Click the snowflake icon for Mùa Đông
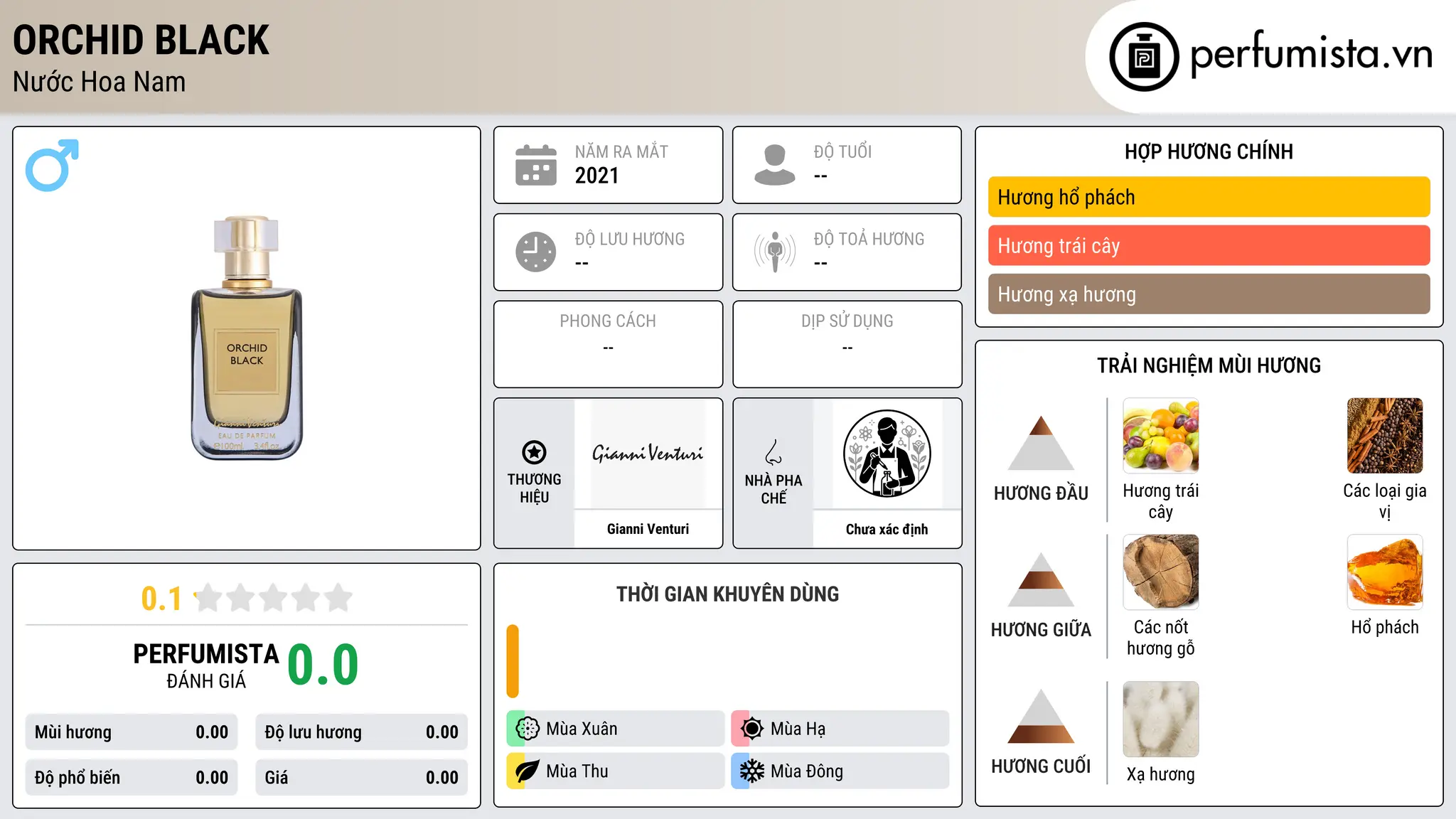1456x819 pixels. click(752, 771)
